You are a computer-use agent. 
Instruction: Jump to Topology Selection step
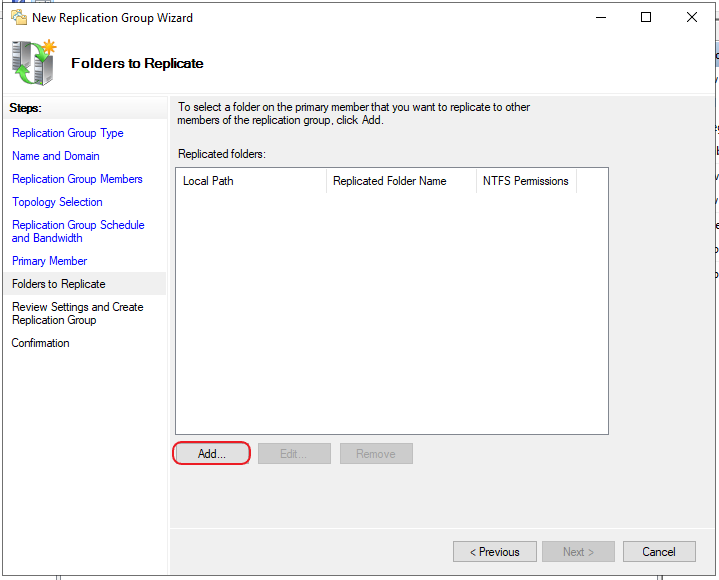(x=57, y=202)
